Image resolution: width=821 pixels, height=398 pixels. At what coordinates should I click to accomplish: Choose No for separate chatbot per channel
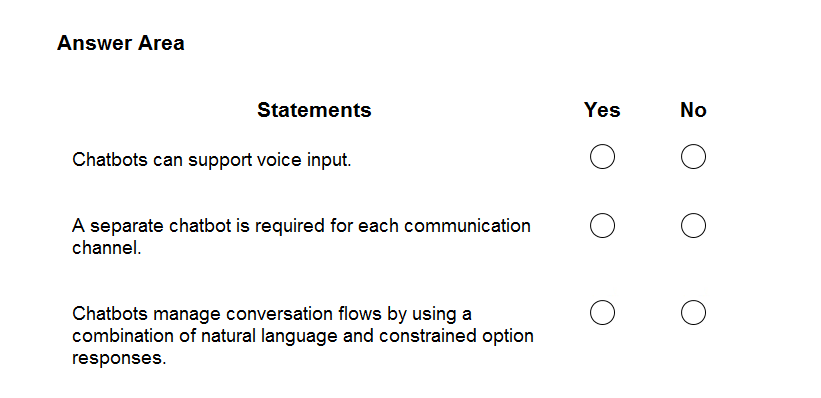(693, 226)
